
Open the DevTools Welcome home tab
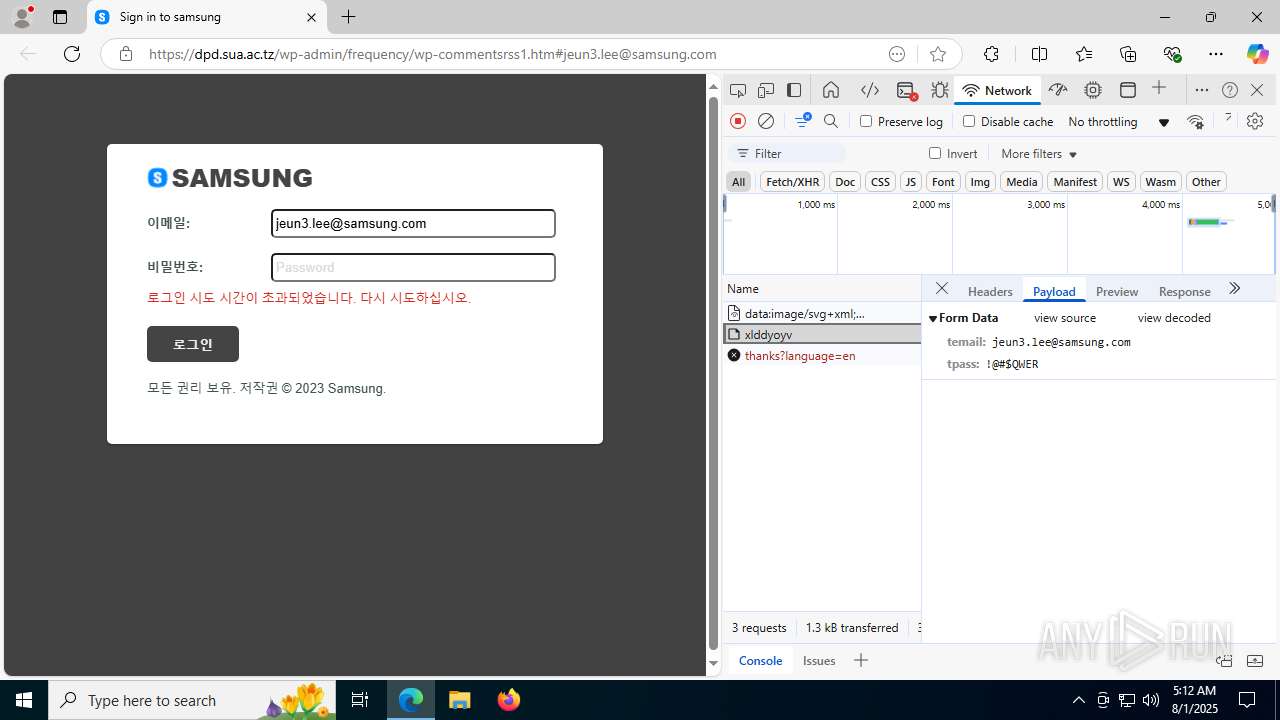point(831,90)
